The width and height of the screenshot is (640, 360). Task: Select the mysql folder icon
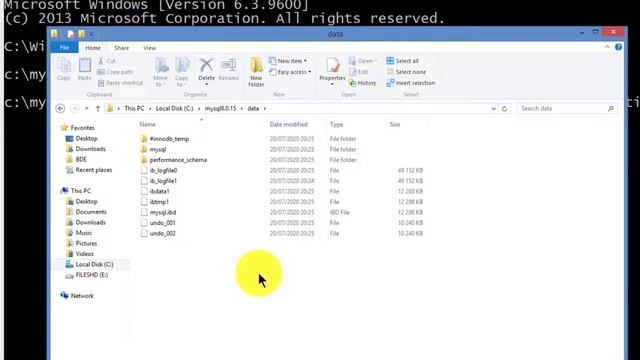pos(144,149)
